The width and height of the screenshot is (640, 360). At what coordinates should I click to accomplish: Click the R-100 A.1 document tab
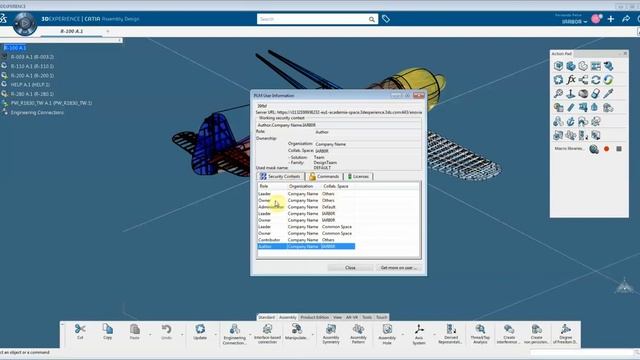coord(72,31)
